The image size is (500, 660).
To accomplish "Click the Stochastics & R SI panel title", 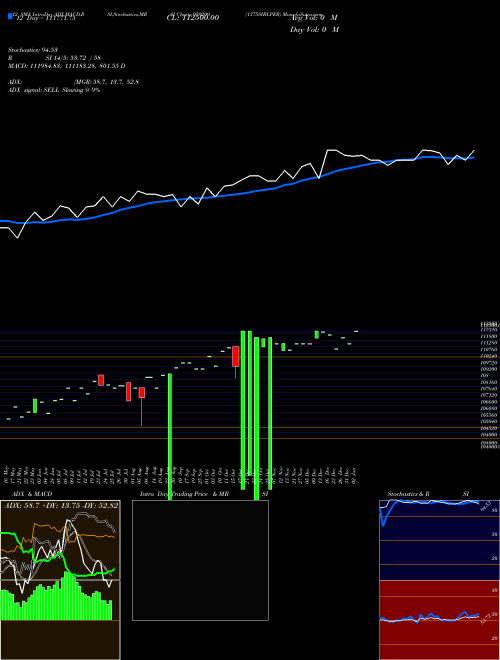I will [x=428, y=494].
